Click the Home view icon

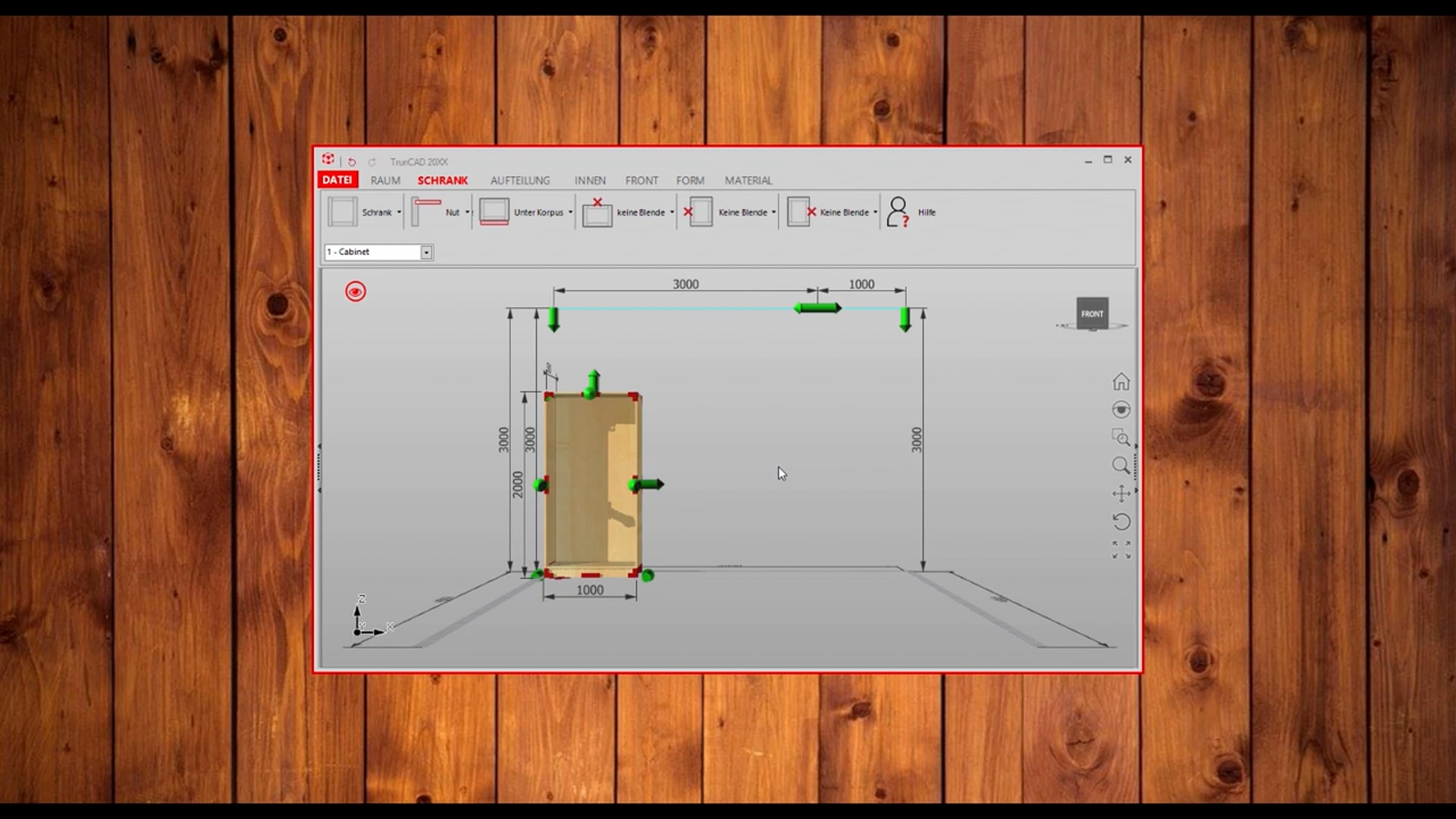[x=1121, y=382]
